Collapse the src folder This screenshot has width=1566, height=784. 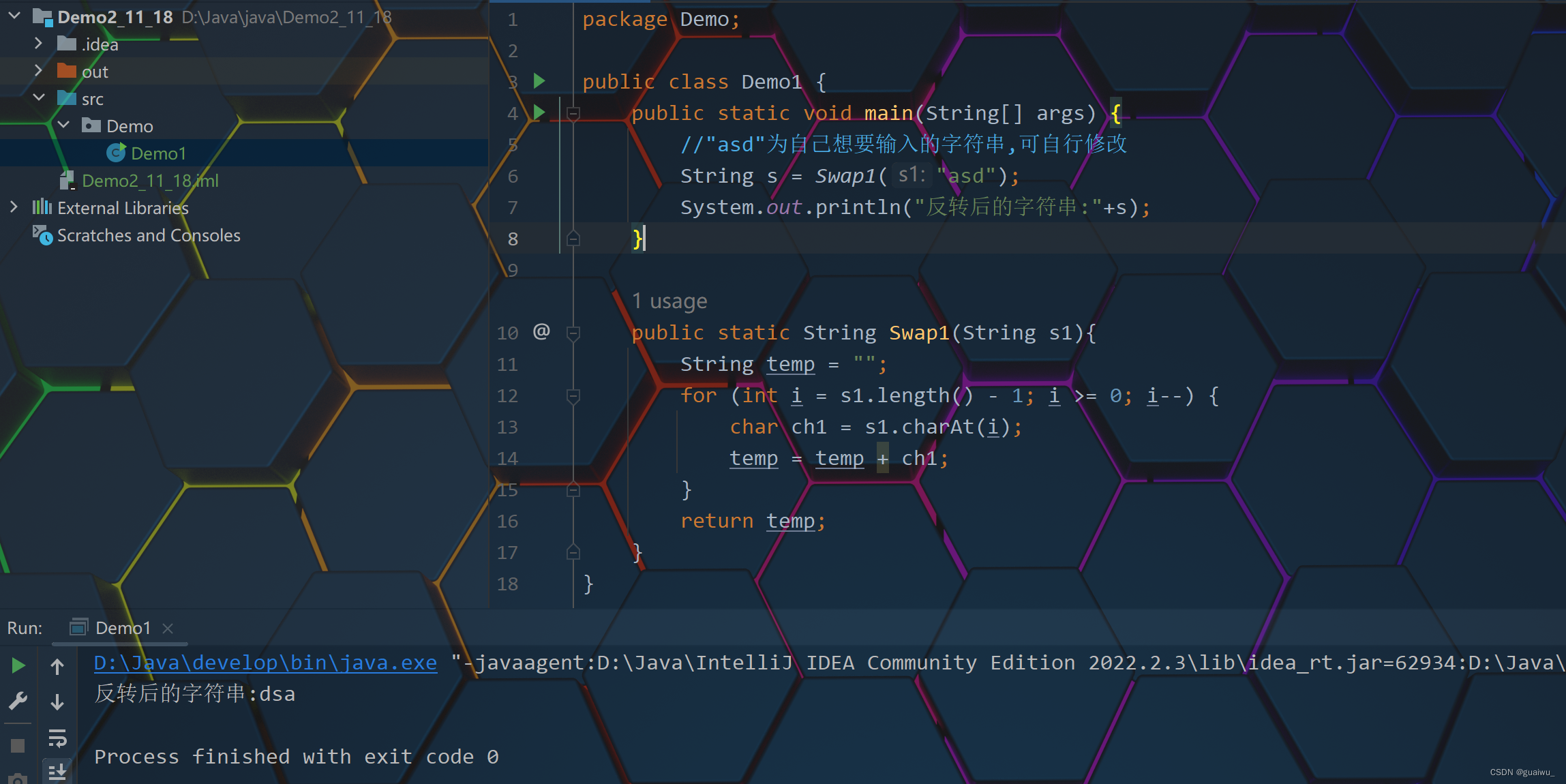click(39, 98)
